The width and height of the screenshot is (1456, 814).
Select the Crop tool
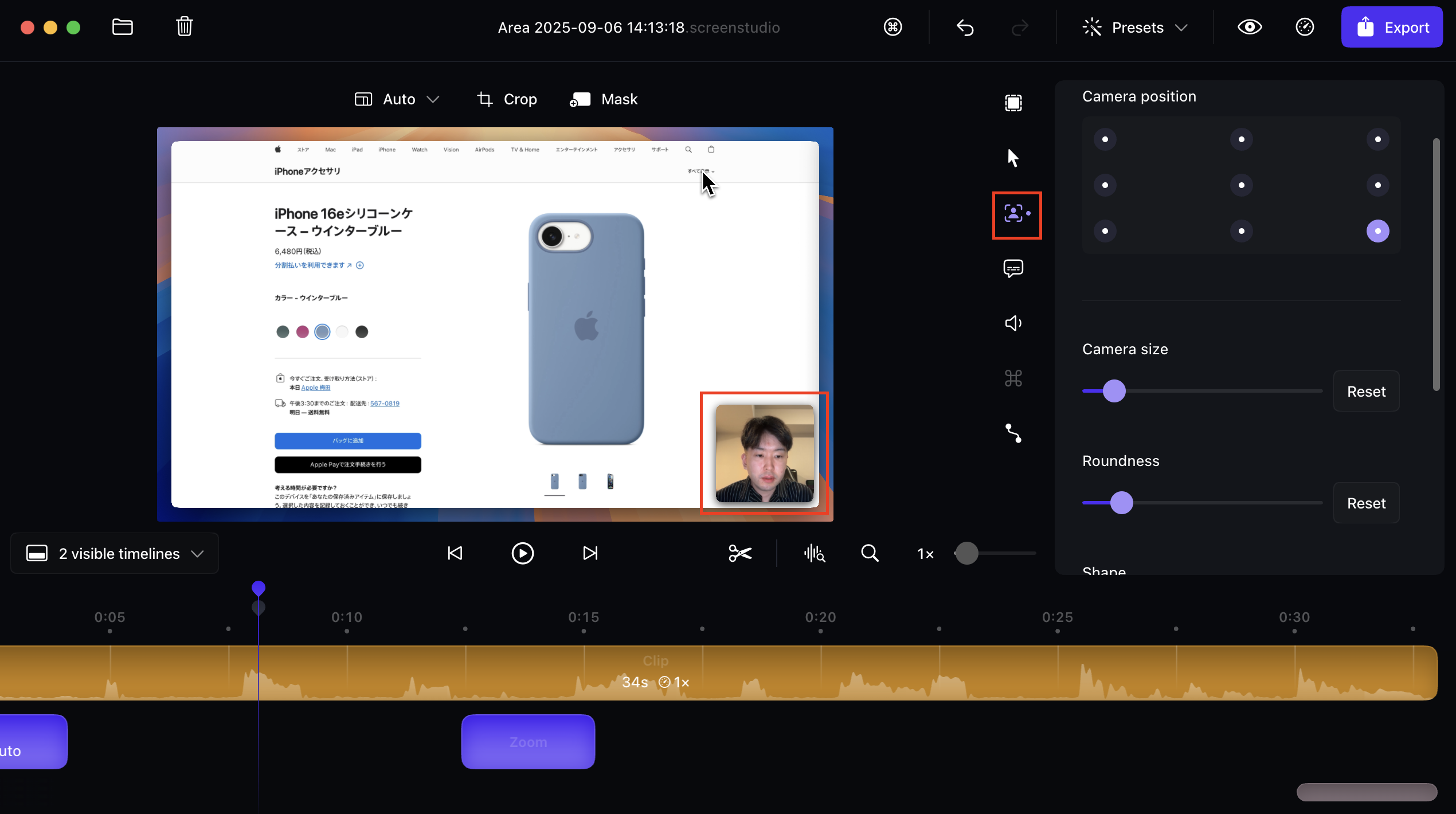[507, 99]
